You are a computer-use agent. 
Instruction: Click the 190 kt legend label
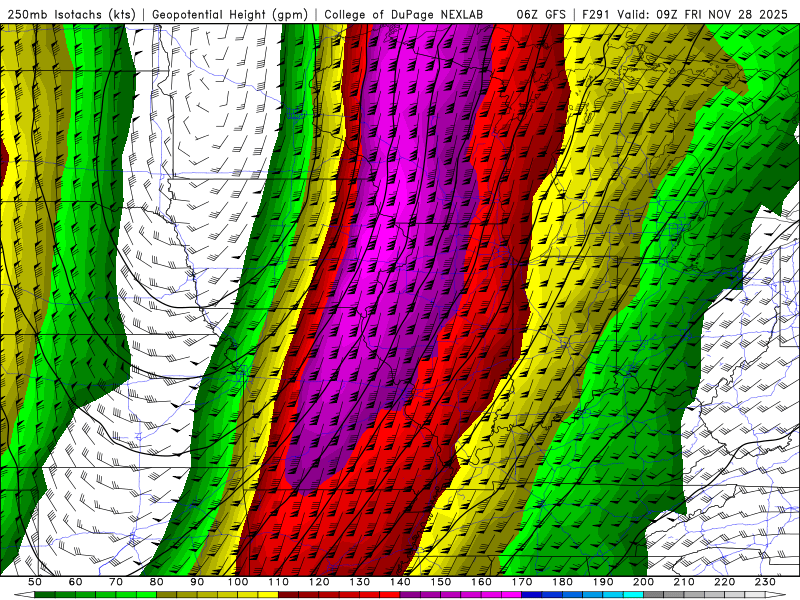point(603,582)
